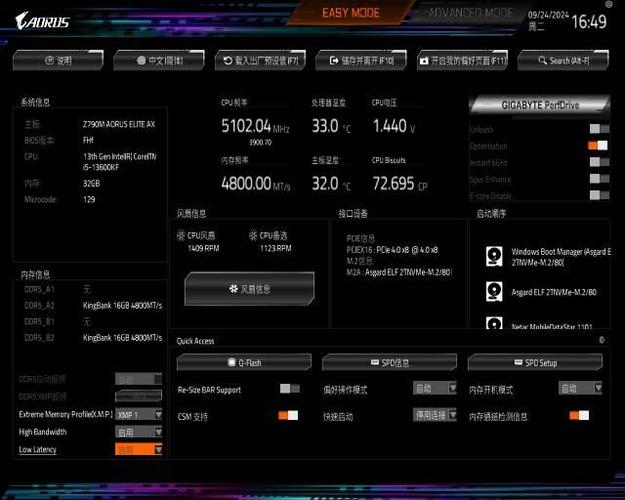Open the 快速启动 dropdown
The width and height of the screenshot is (625, 500).
point(435,415)
